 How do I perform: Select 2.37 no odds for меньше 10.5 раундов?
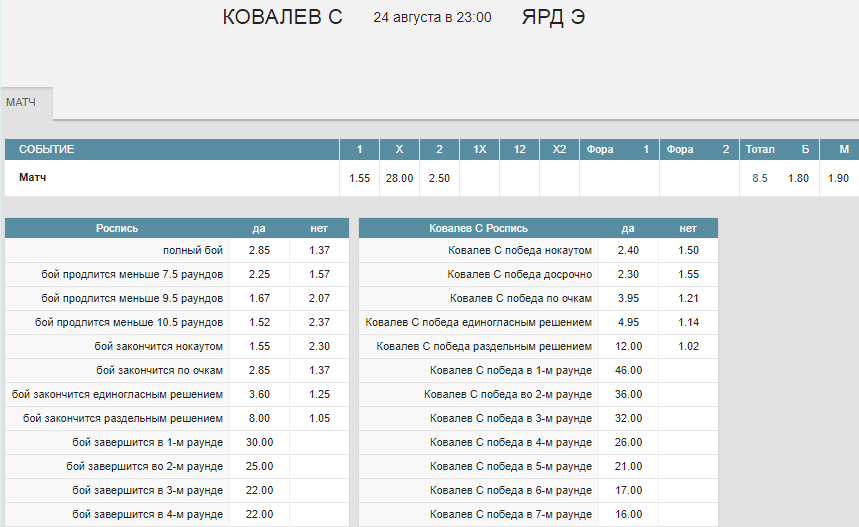pyautogui.click(x=319, y=323)
